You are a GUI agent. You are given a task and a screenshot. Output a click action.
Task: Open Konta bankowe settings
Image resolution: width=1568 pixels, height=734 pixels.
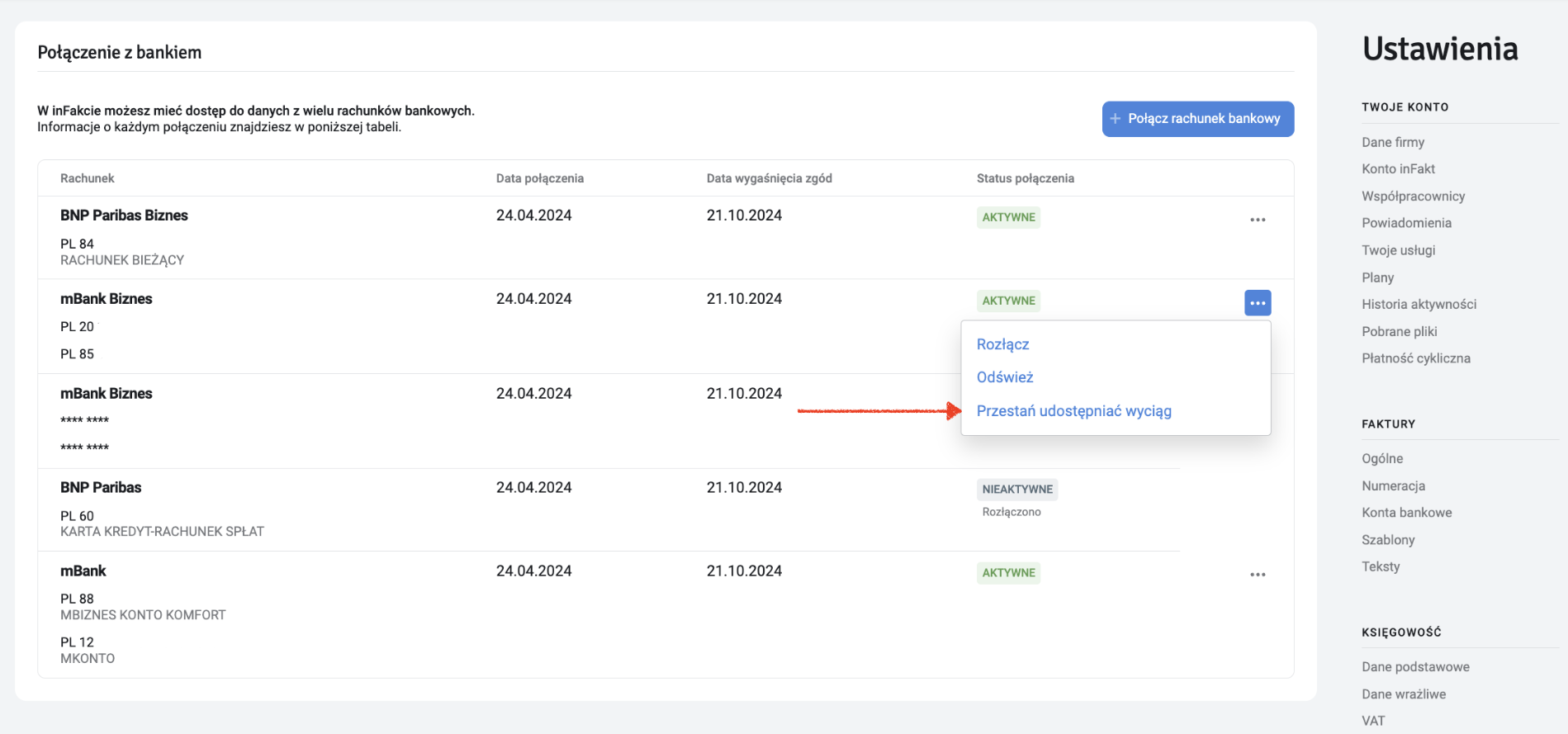pos(1406,513)
